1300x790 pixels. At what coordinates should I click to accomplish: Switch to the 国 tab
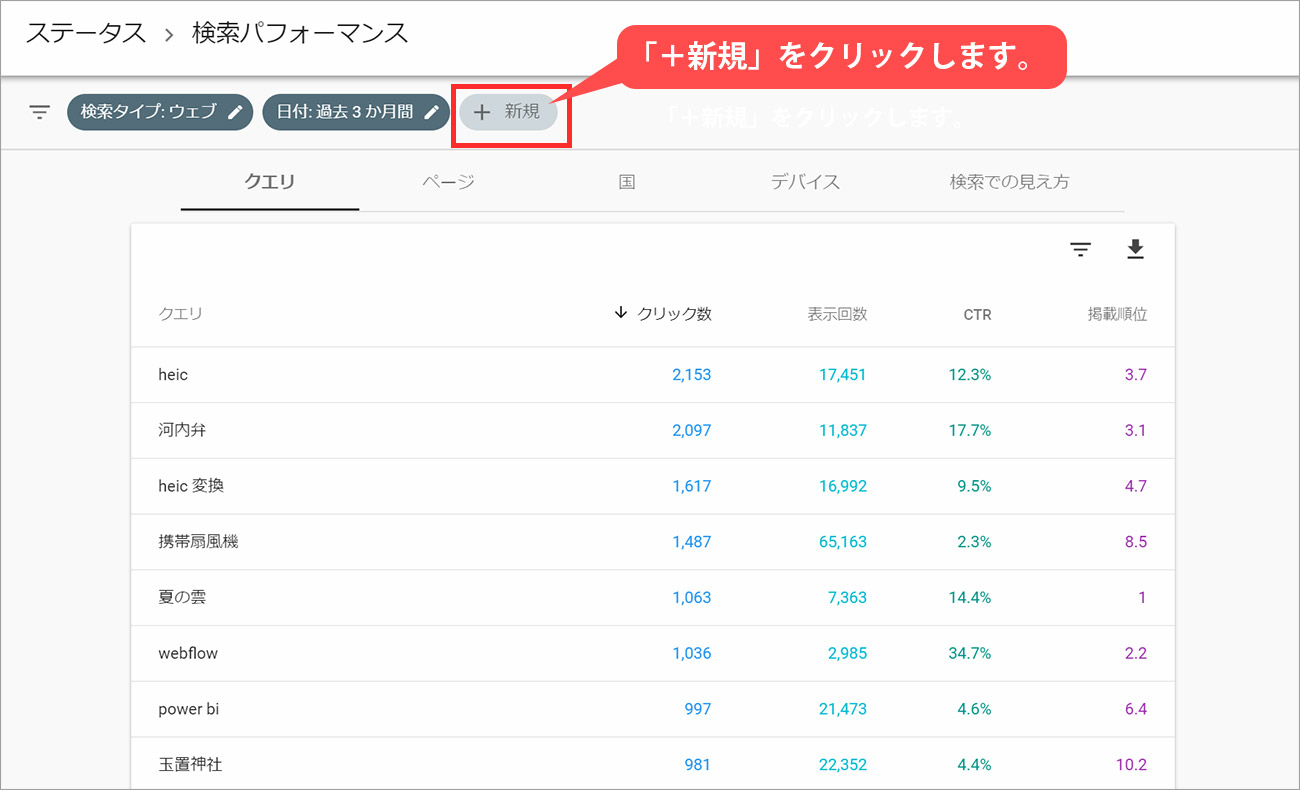click(627, 182)
